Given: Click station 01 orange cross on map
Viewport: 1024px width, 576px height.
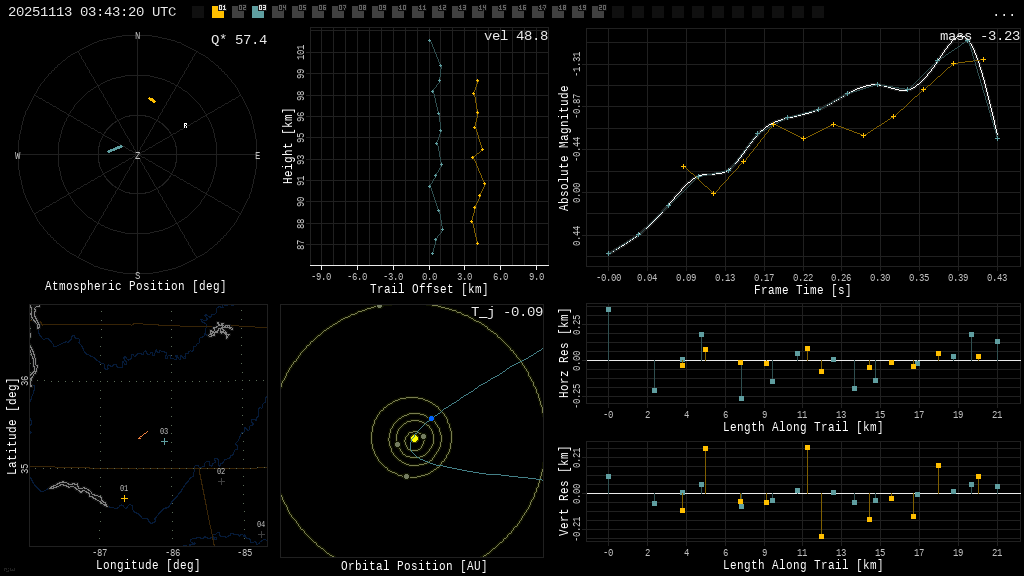Looking at the screenshot, I should (124, 498).
